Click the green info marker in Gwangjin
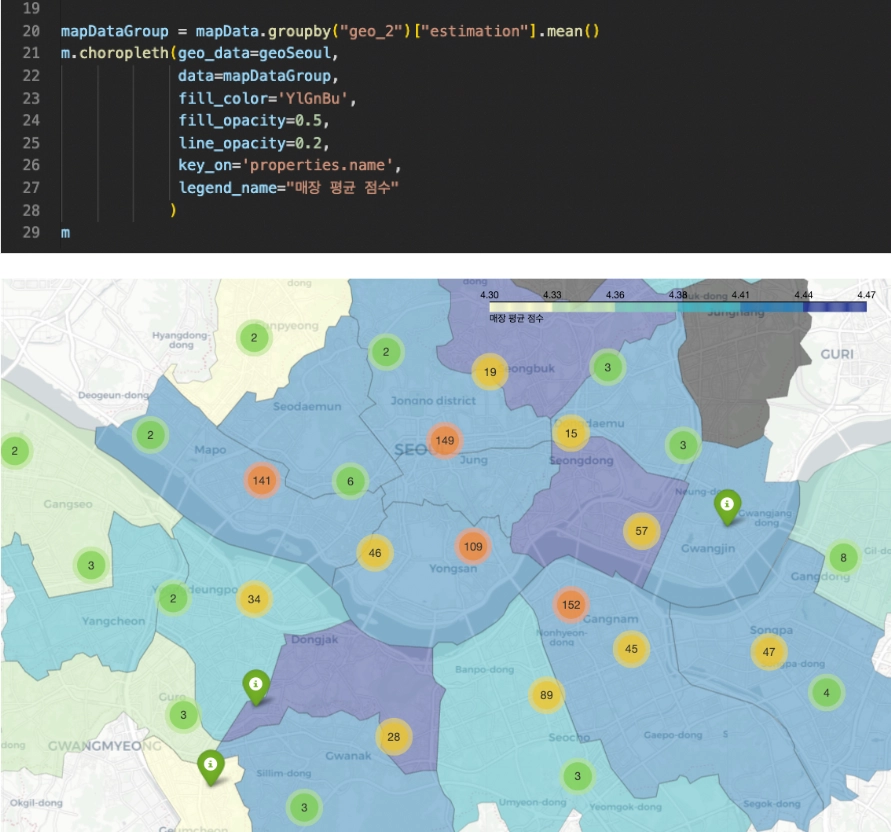Image resolution: width=891 pixels, height=832 pixels. [727, 506]
